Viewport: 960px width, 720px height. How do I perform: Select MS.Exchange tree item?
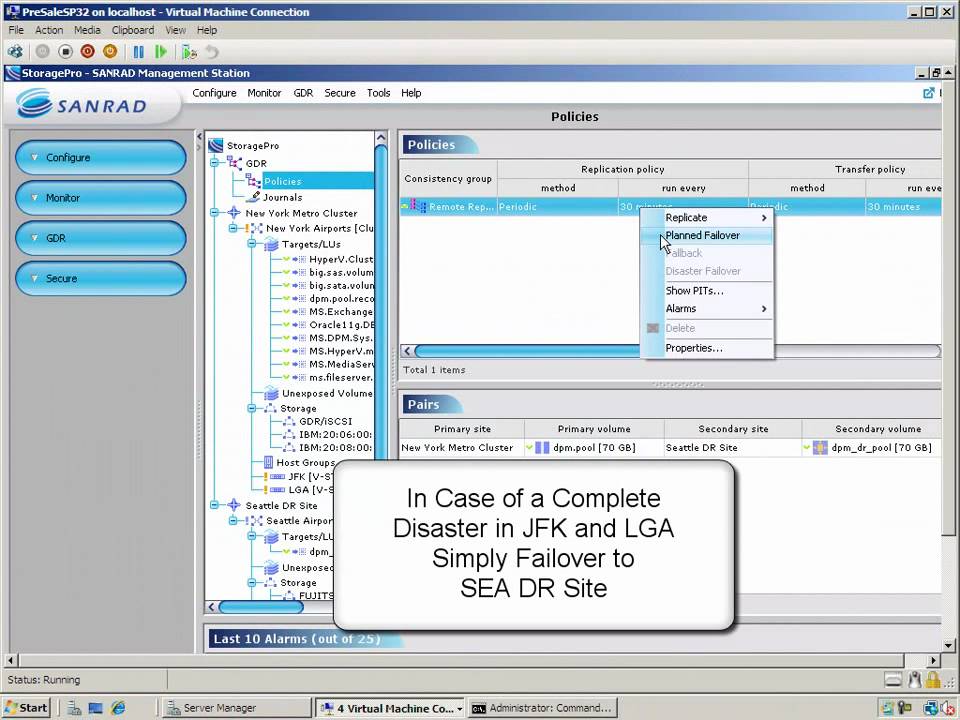(x=341, y=312)
